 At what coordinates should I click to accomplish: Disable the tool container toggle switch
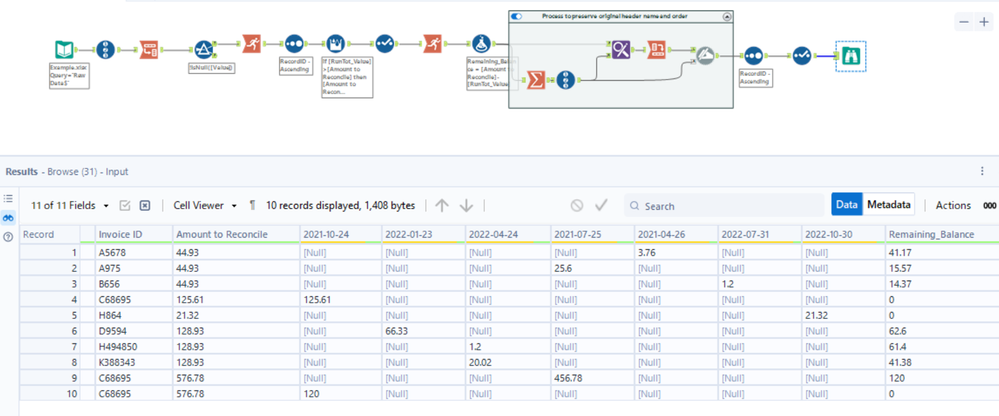pyautogui.click(x=517, y=17)
